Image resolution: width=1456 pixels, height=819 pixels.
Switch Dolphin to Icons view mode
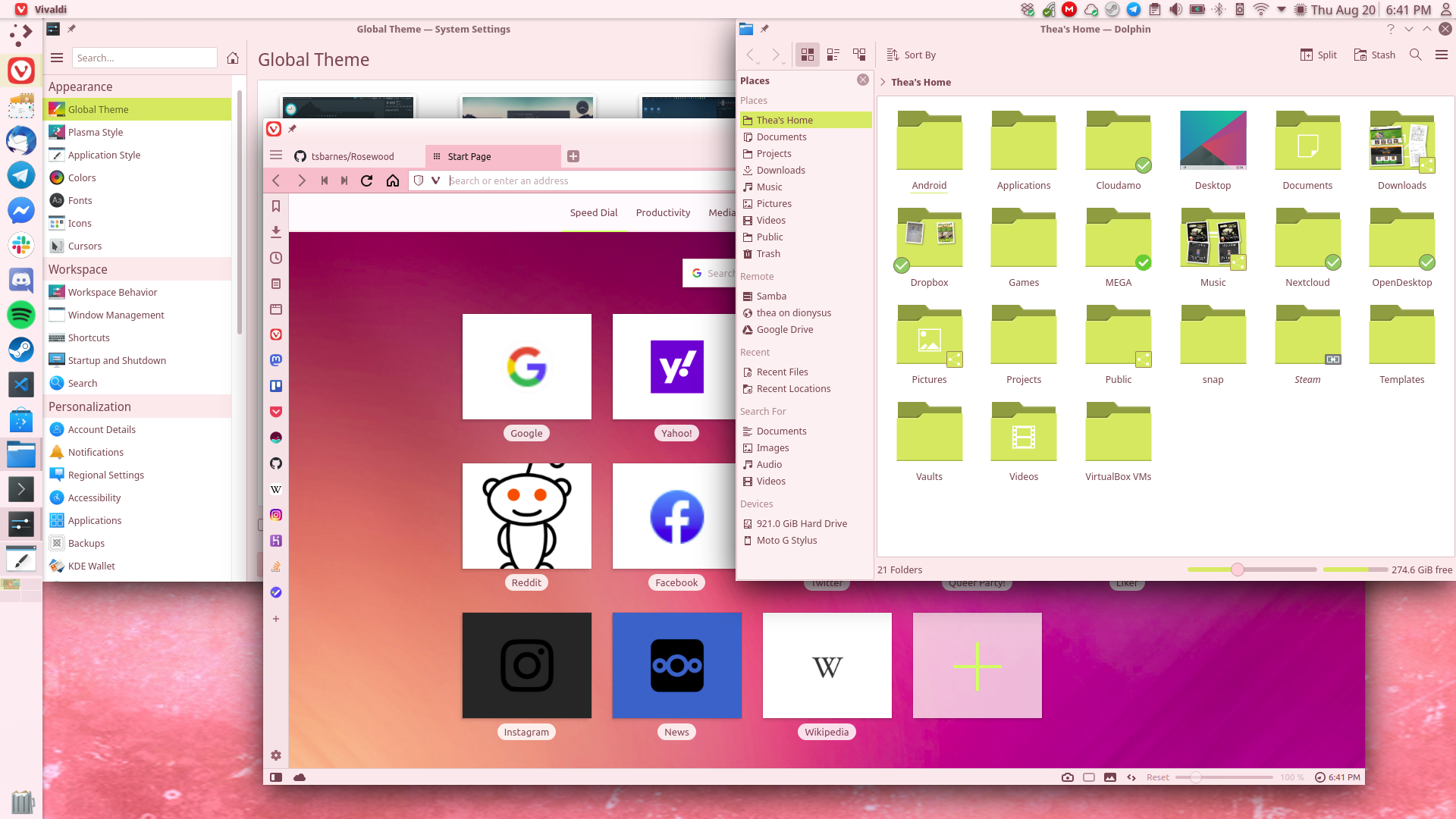coord(808,55)
